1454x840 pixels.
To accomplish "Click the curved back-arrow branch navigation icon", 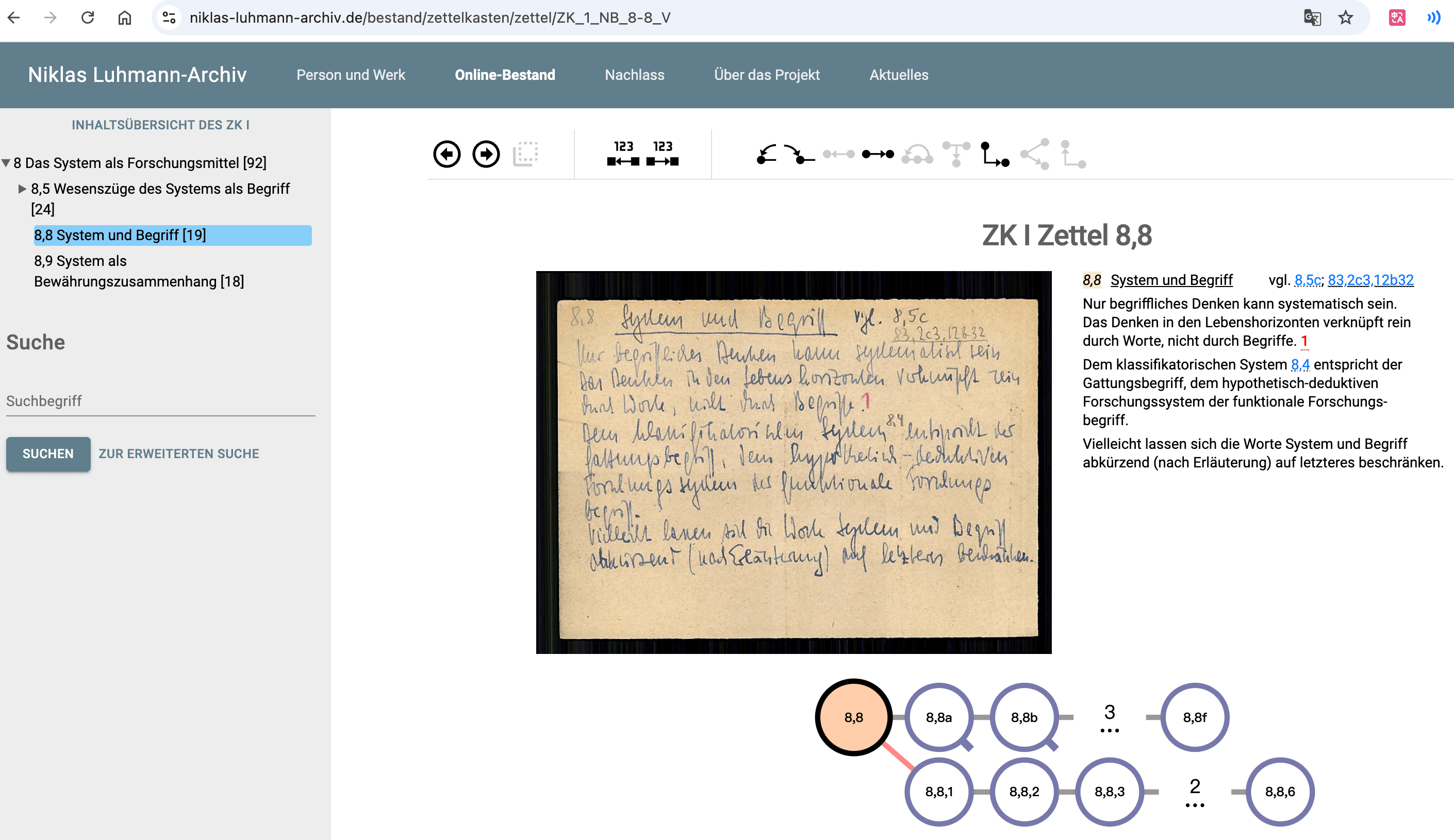I will point(767,154).
